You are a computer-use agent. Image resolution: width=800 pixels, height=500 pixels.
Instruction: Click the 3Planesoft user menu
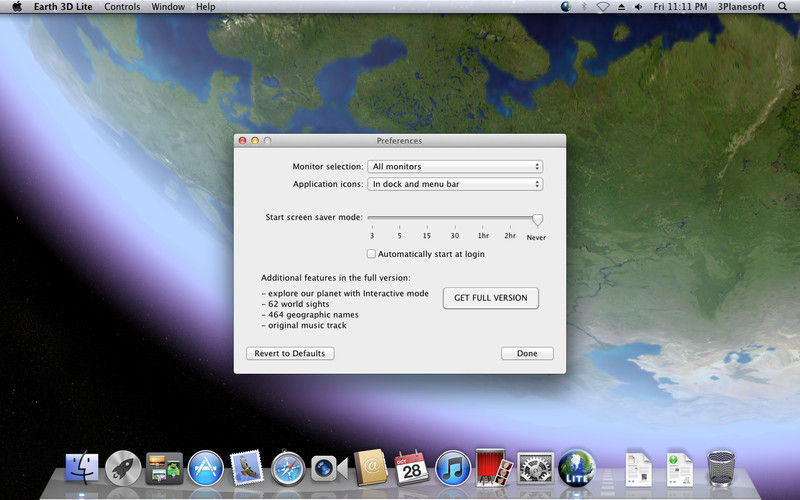[741, 7]
